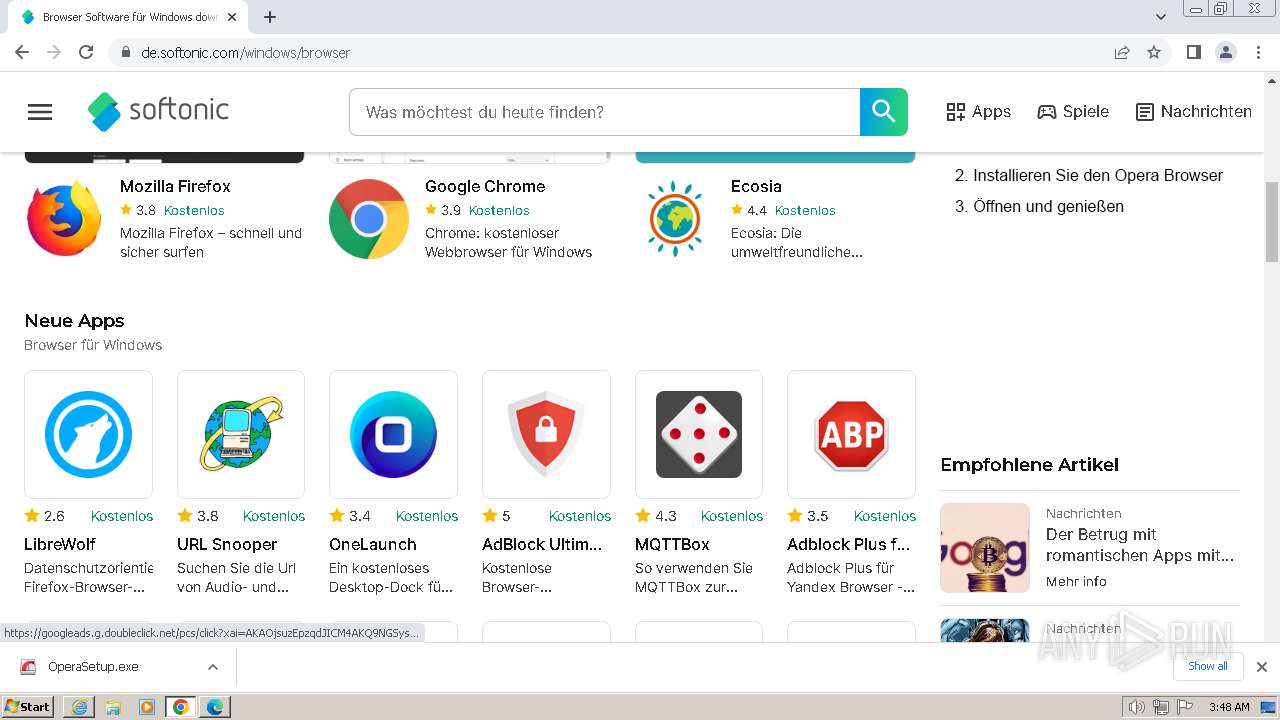Open the Mozilla Firefox app icon
This screenshot has width=1280, height=720.
pyautogui.click(x=64, y=218)
